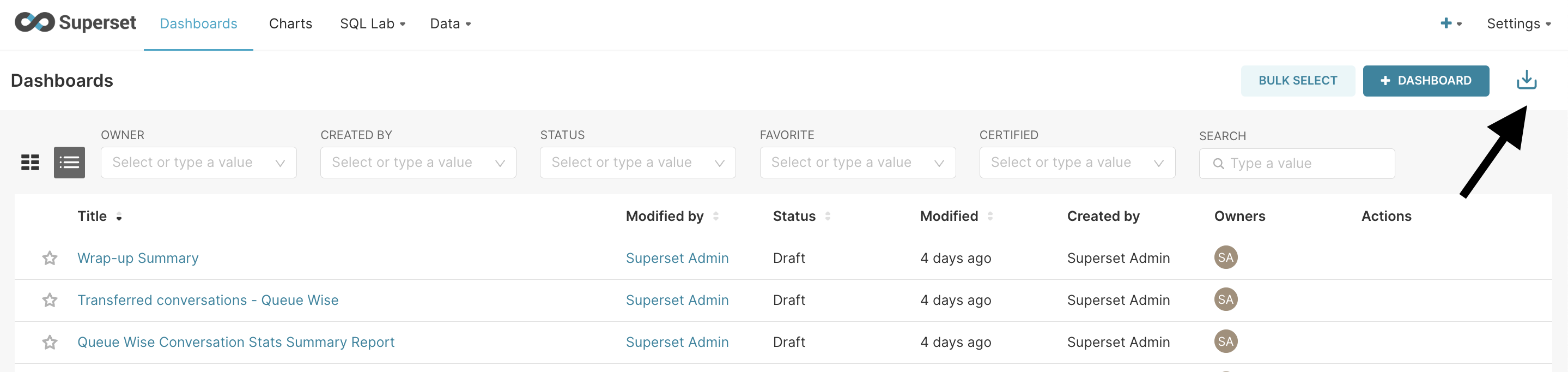Screen dimensions: 1568x372
Task: Click the import dashboards download icon
Action: [1526, 80]
